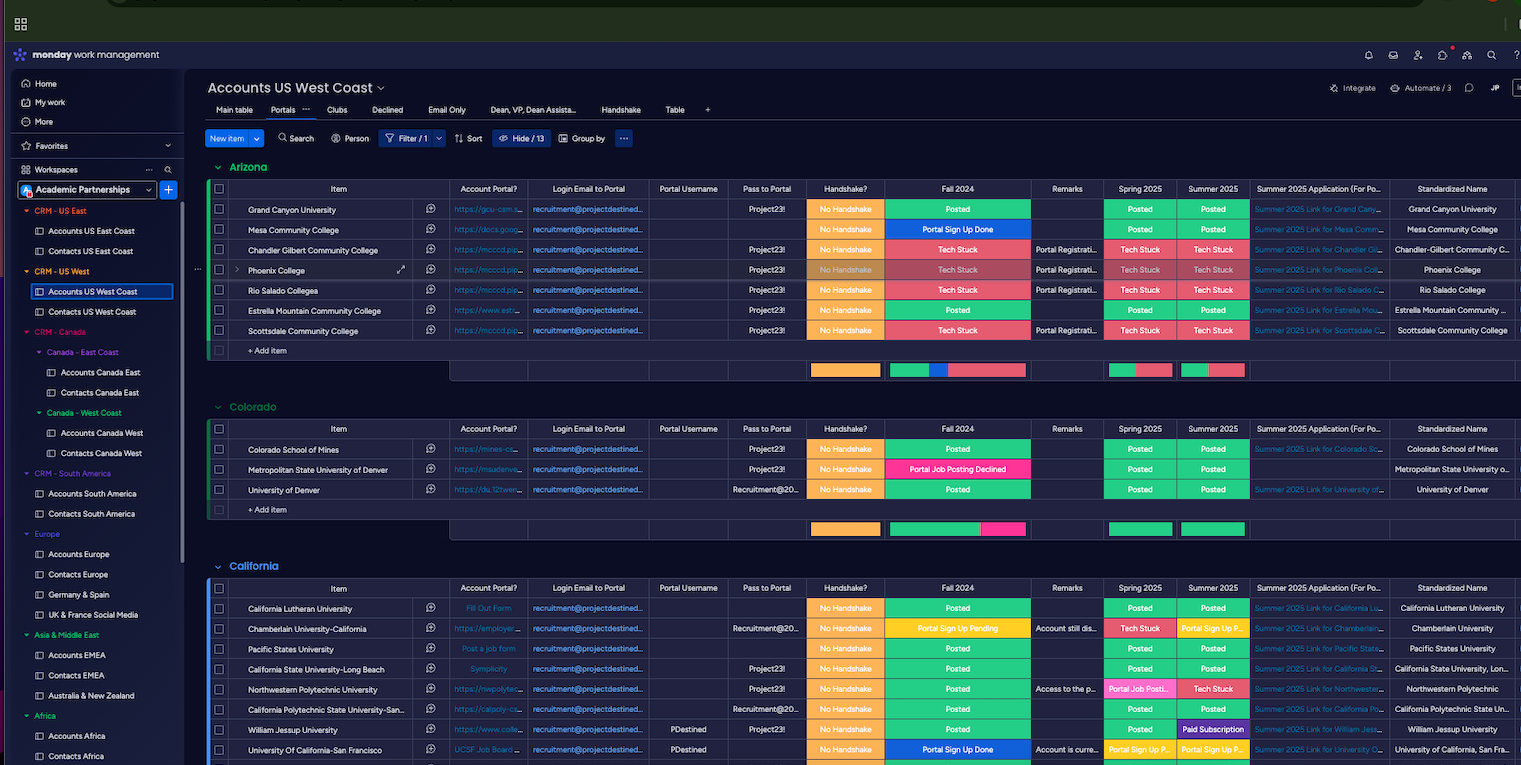Collapse the Colorado group
The image size is (1521, 765).
[x=217, y=407]
